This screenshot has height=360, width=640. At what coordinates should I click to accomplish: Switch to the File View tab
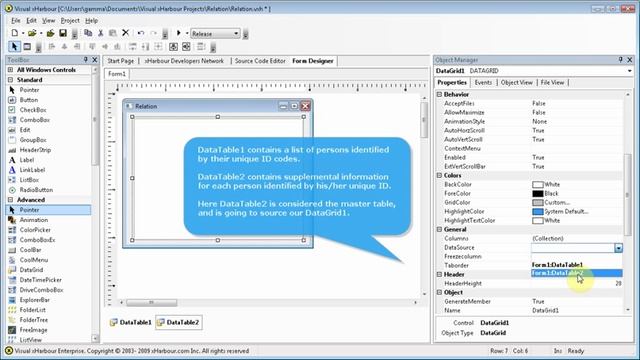552,82
